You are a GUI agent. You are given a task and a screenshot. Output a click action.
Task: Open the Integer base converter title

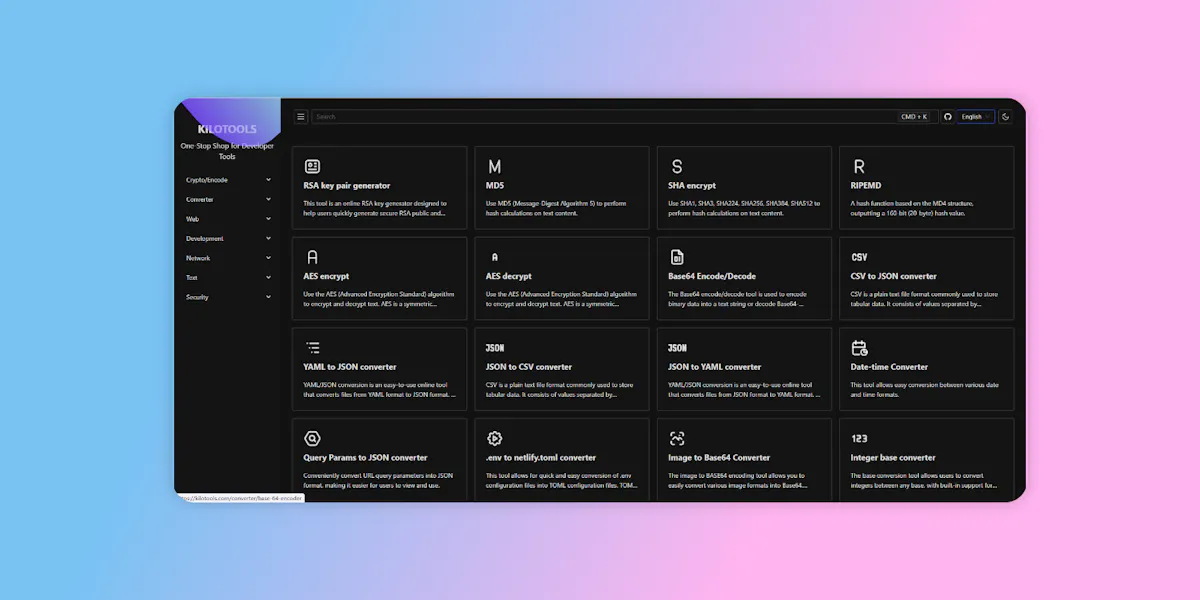tap(893, 458)
